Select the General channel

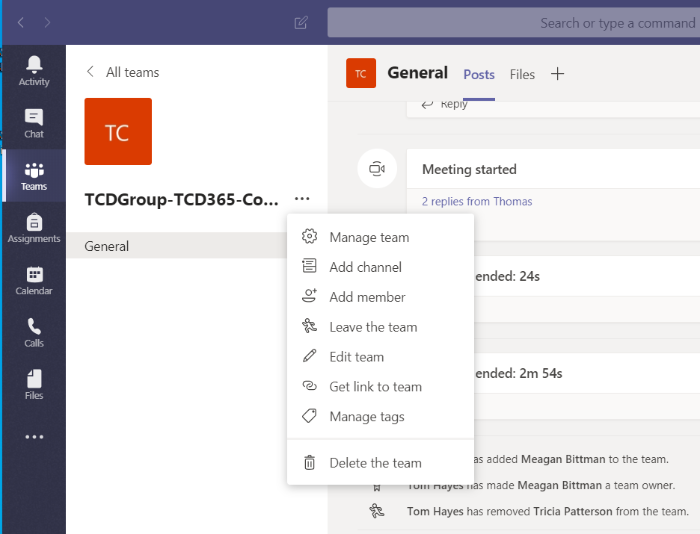(x=107, y=246)
